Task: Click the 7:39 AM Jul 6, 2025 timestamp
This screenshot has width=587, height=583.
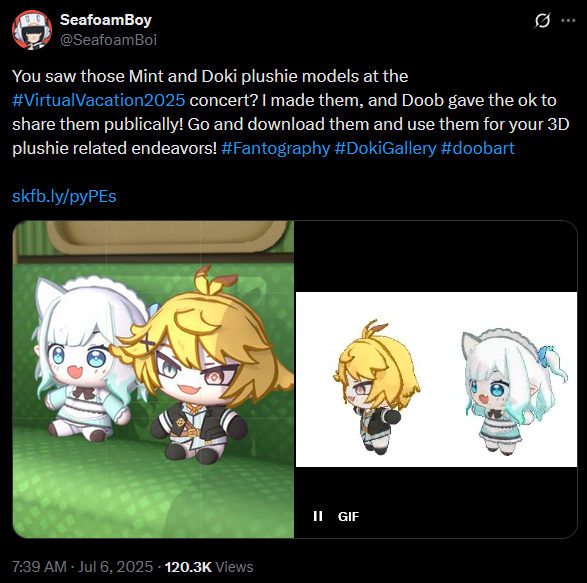Action: pos(82,567)
